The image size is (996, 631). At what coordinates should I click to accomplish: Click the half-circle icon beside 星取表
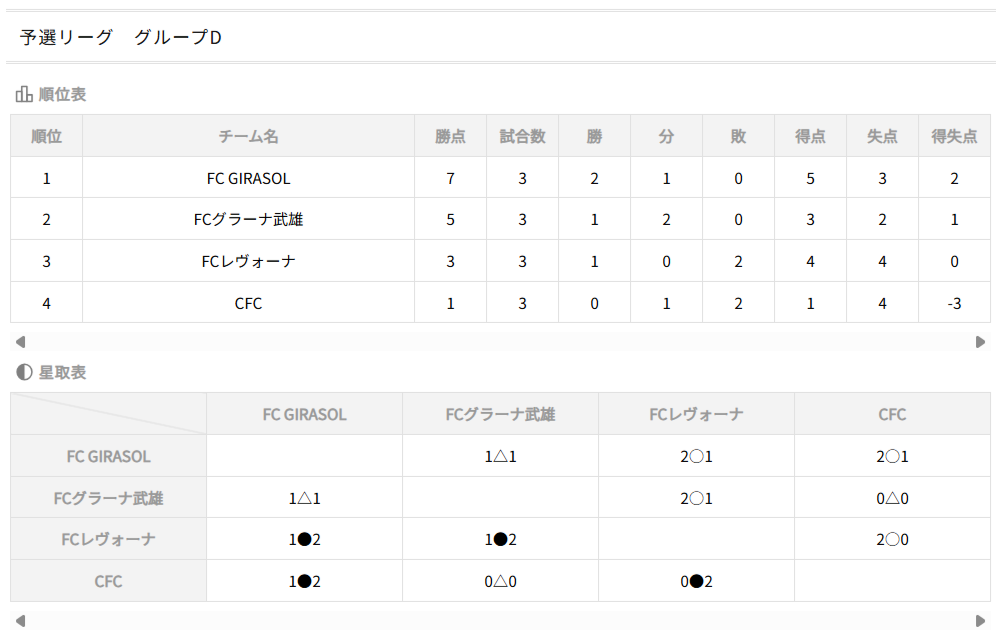pos(24,372)
